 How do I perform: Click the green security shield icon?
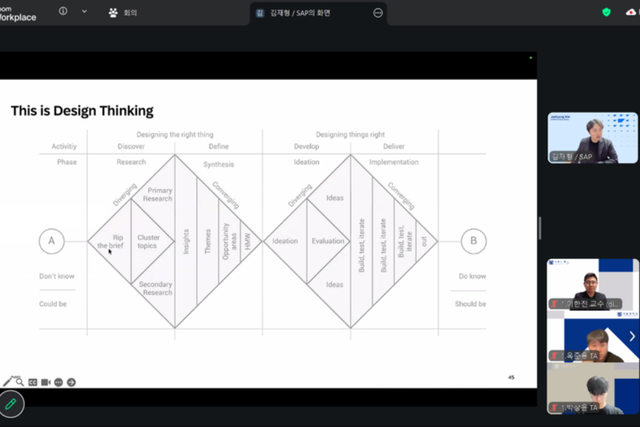click(607, 12)
